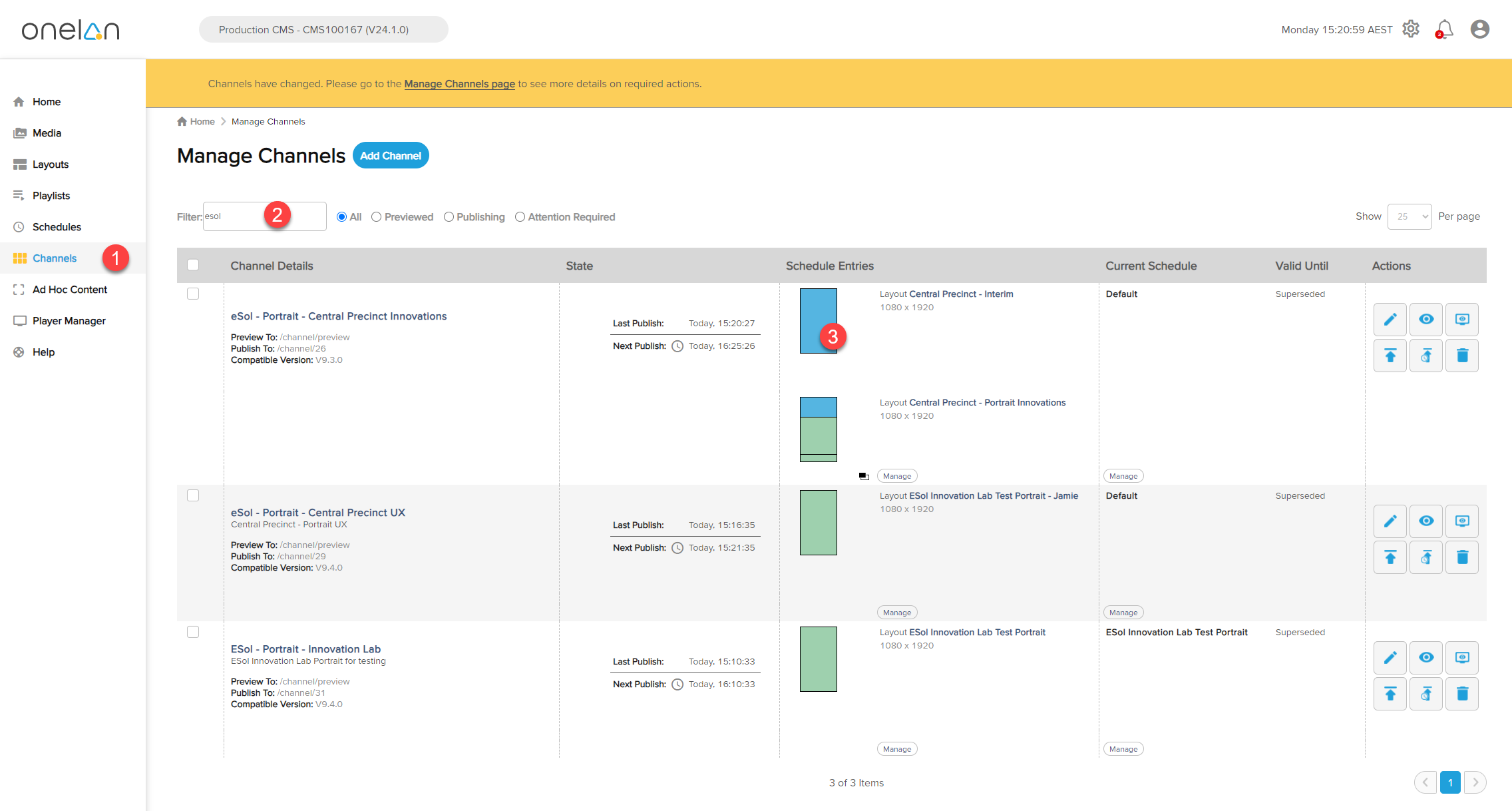This screenshot has width=1512, height=811.
Task: Click the eye preview icon for Central Precinct UX
Action: coord(1425,521)
